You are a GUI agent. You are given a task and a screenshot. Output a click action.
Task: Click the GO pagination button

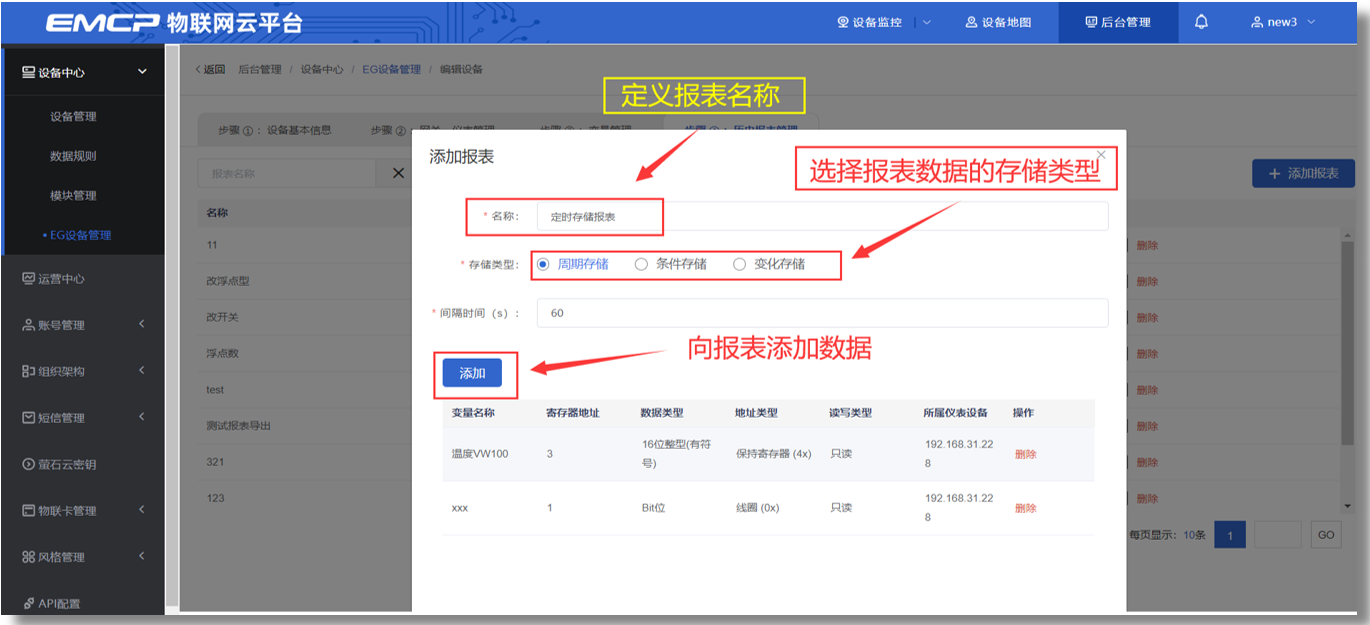coord(1326,535)
